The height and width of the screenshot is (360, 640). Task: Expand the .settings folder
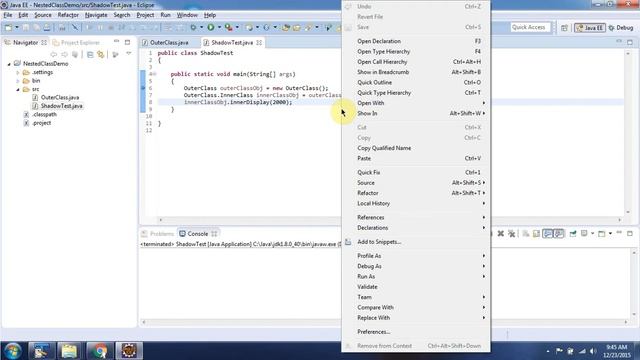(18, 72)
